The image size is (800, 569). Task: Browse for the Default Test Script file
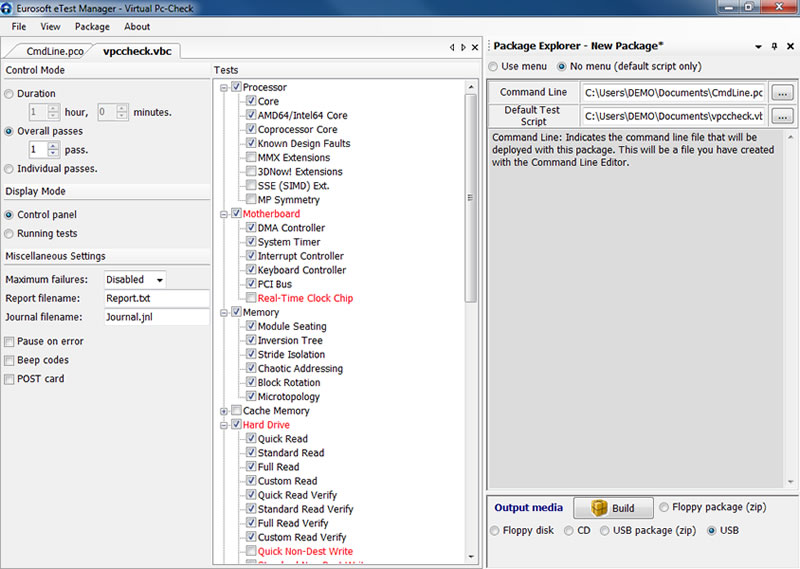pyautogui.click(x=783, y=116)
